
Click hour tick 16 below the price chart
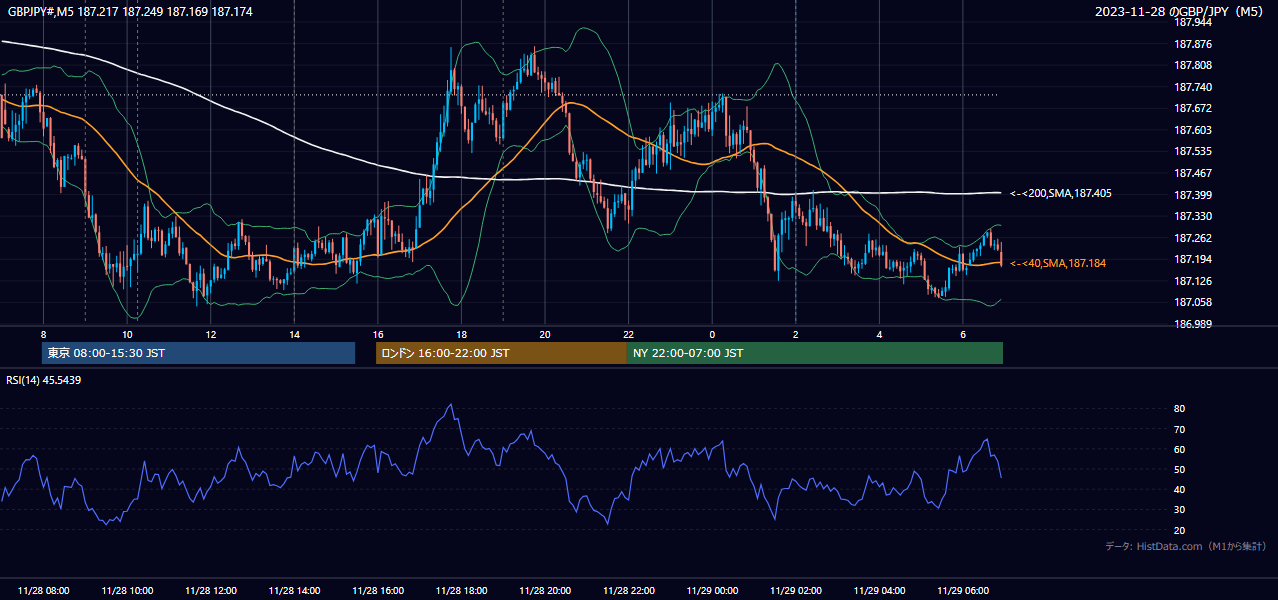(x=378, y=334)
